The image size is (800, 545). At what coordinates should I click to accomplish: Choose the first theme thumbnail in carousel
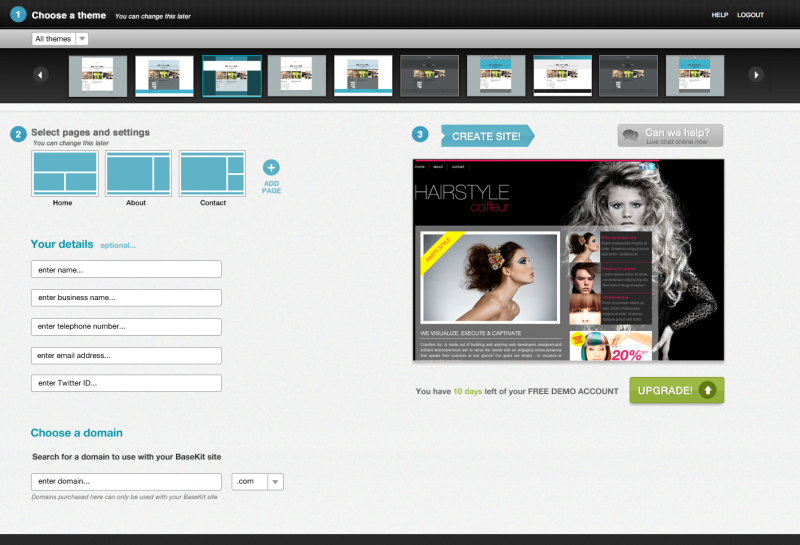click(98, 76)
